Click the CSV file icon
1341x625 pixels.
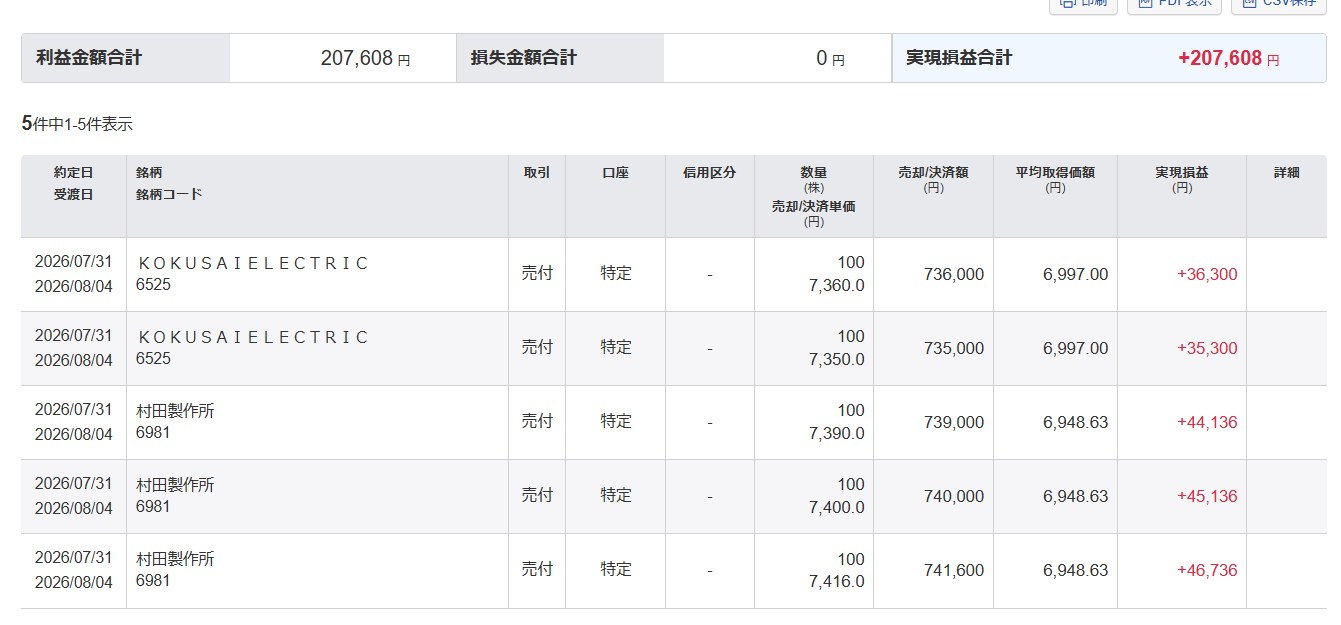[1249, 3]
